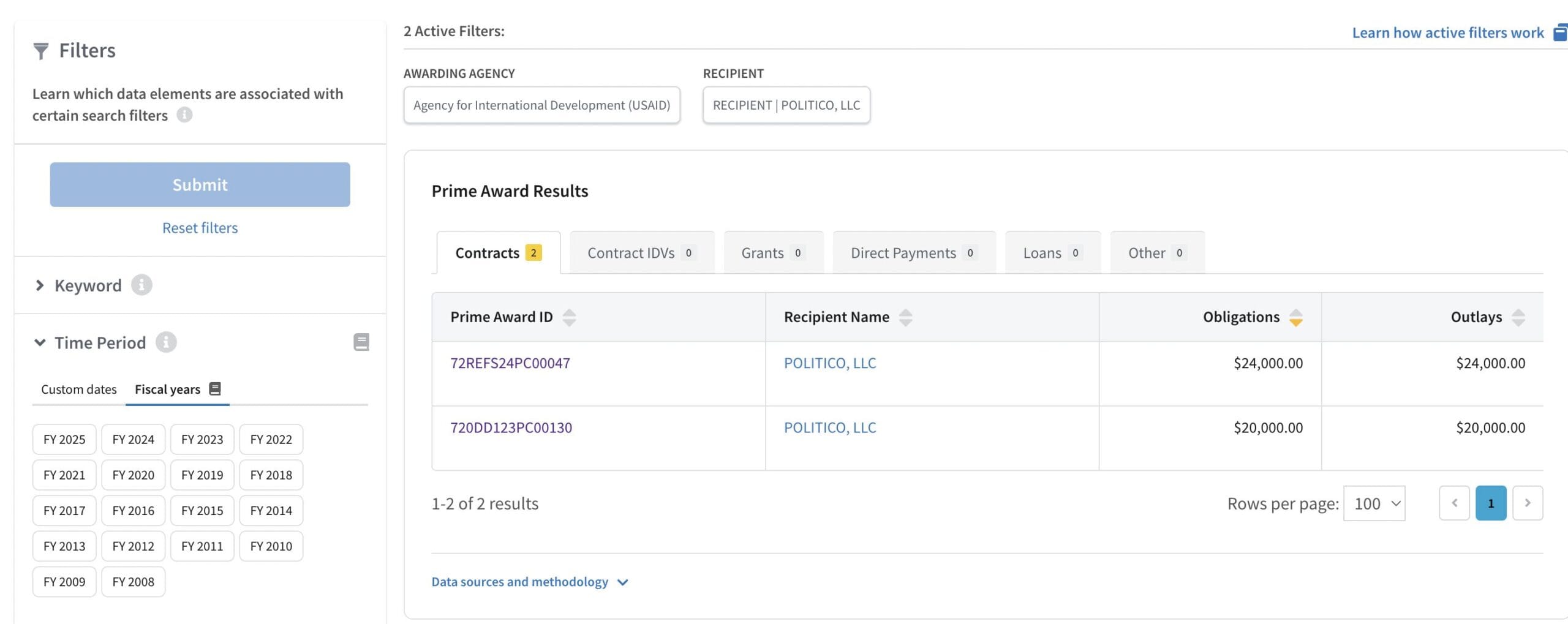Viewport: 1568px width, 624px height.
Task: Open the Loans tab
Action: point(1052,253)
